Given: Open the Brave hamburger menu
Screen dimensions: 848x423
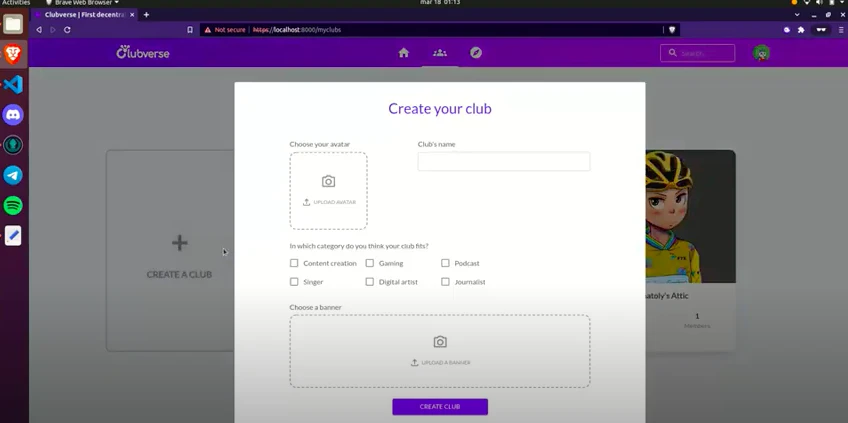Looking at the screenshot, I should click(840, 30).
